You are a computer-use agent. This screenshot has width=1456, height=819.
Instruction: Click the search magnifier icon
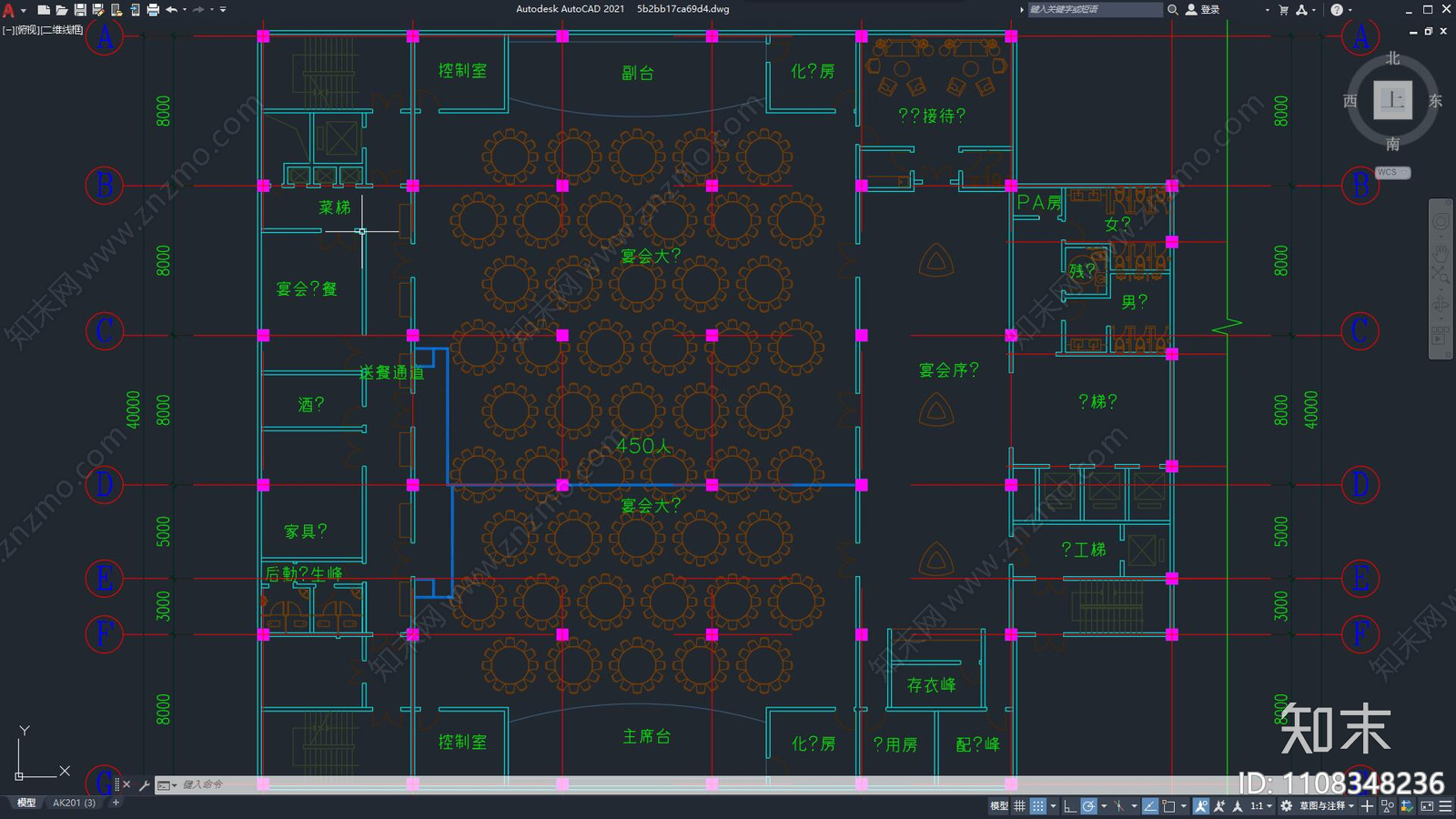(x=1173, y=9)
